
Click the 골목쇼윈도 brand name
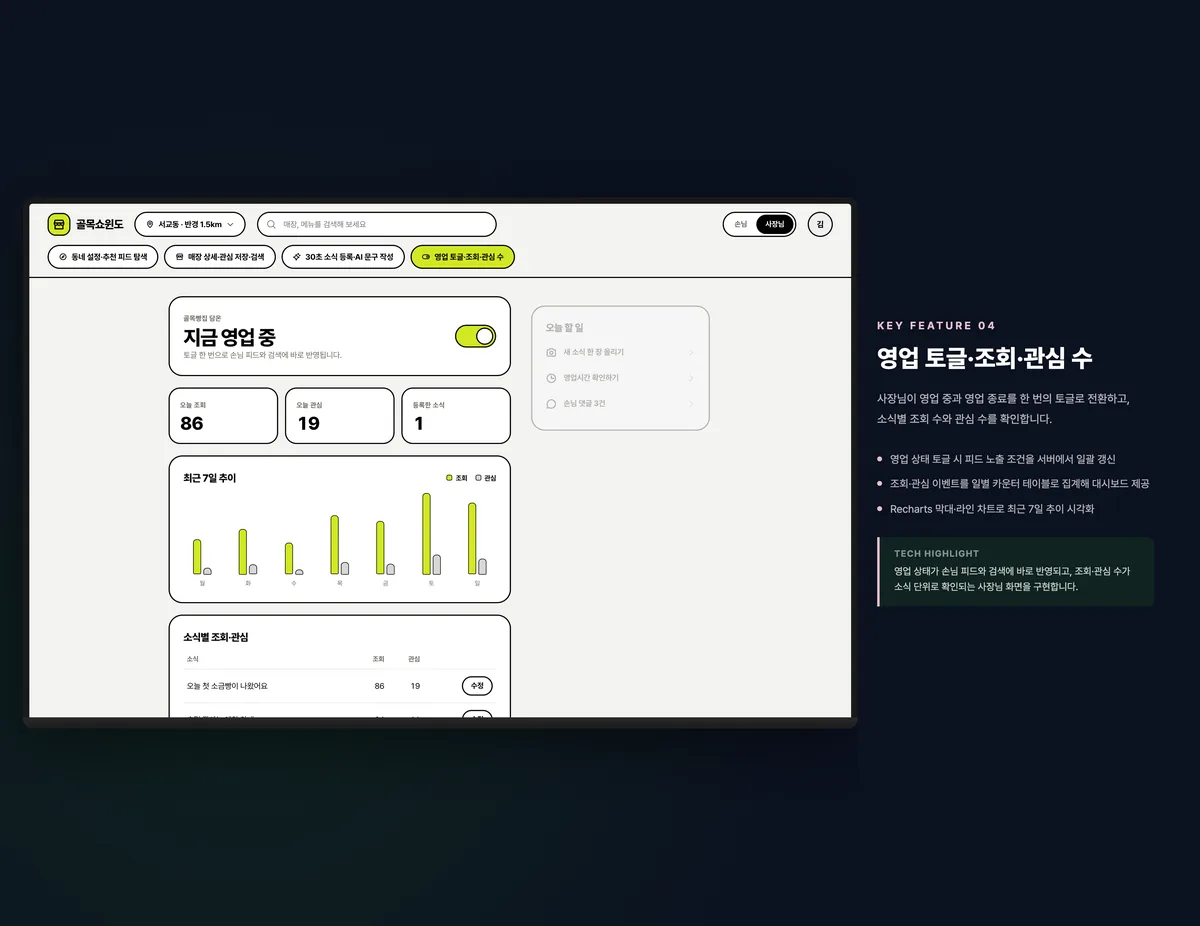click(x=100, y=224)
